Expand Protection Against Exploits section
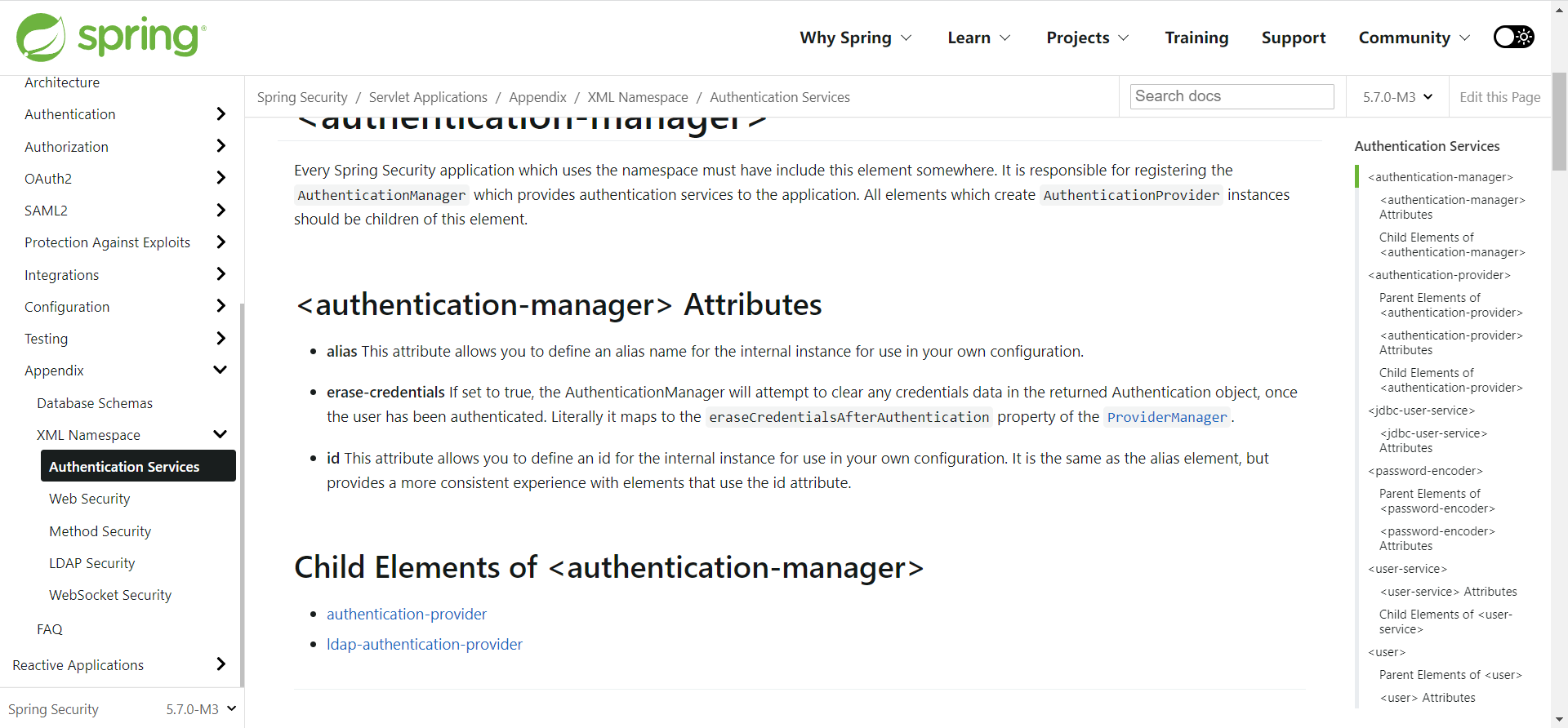 220,242
